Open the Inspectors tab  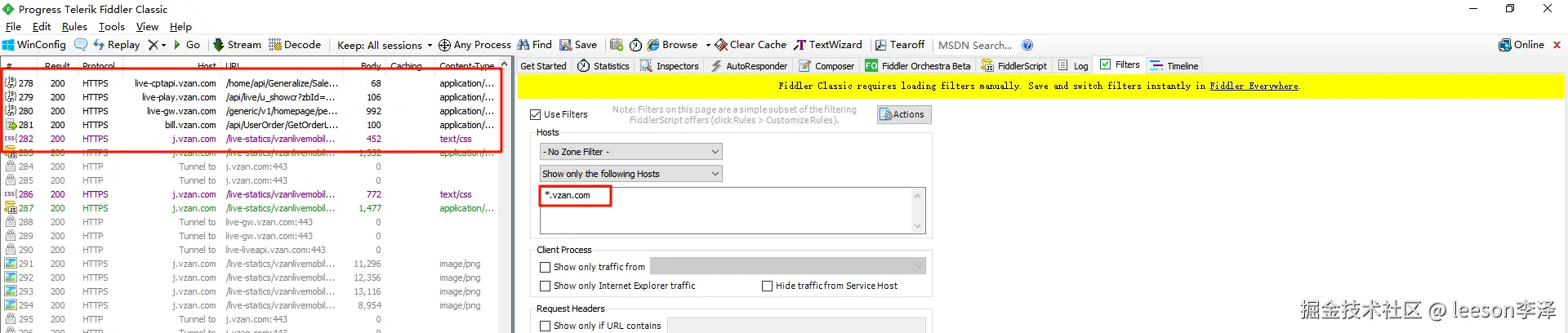click(670, 66)
